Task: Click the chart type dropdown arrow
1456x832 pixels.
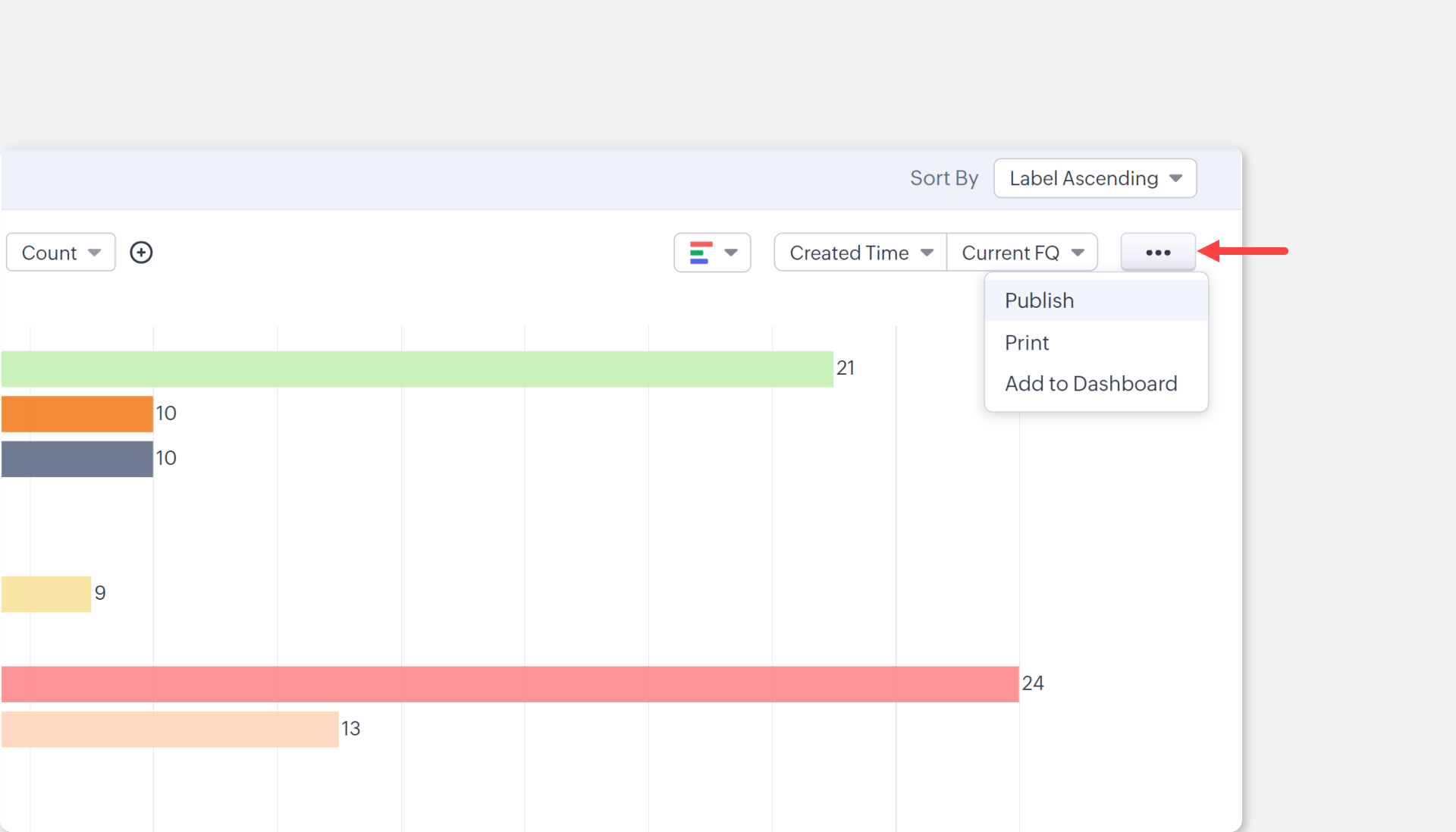Action: 731,253
